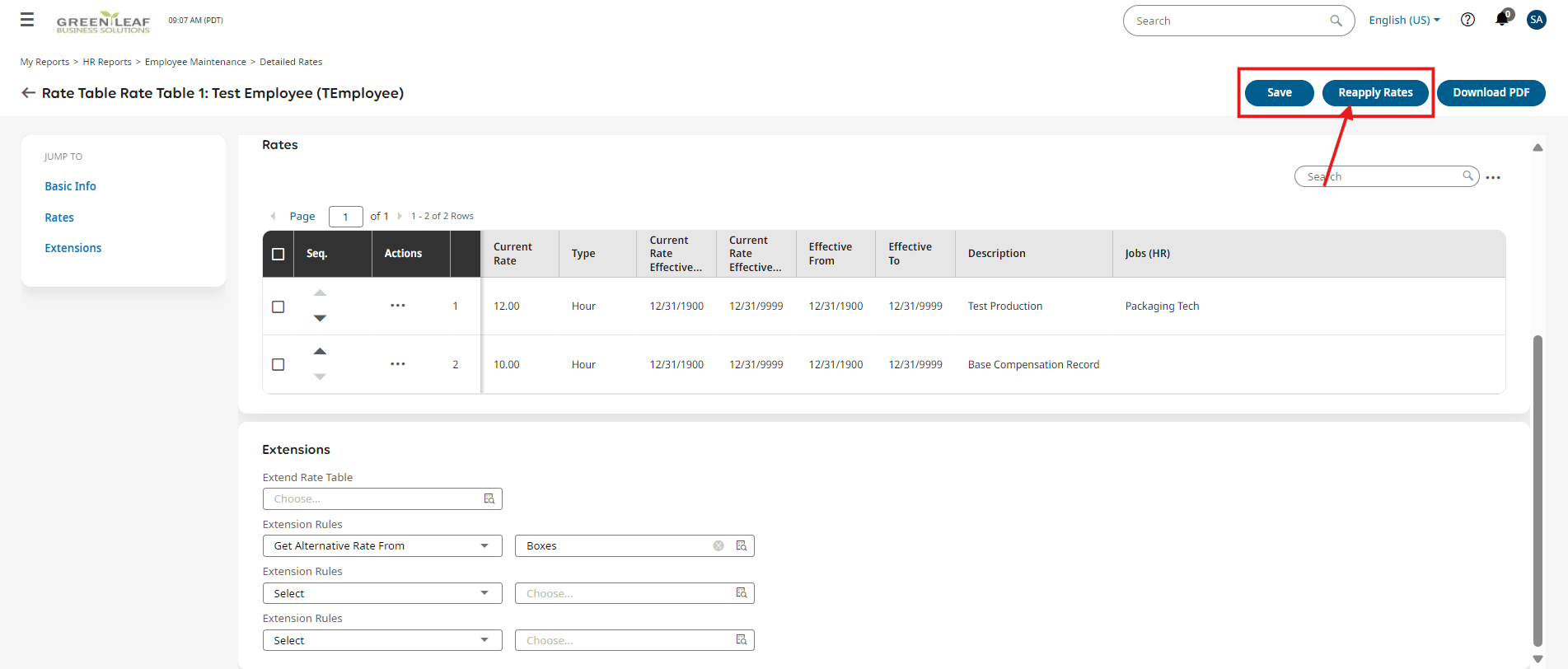Screen dimensions: 1568x669
Task: Go to previous page arrow in Rates pager
Action: (x=273, y=216)
